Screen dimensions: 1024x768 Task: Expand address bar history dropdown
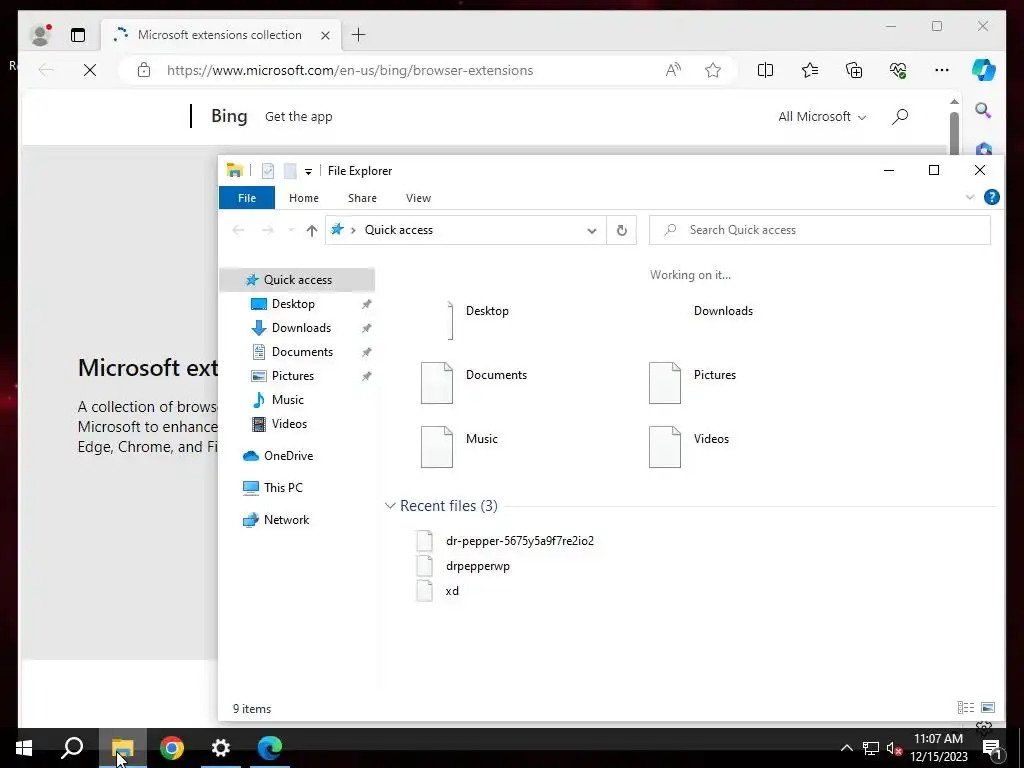click(592, 231)
